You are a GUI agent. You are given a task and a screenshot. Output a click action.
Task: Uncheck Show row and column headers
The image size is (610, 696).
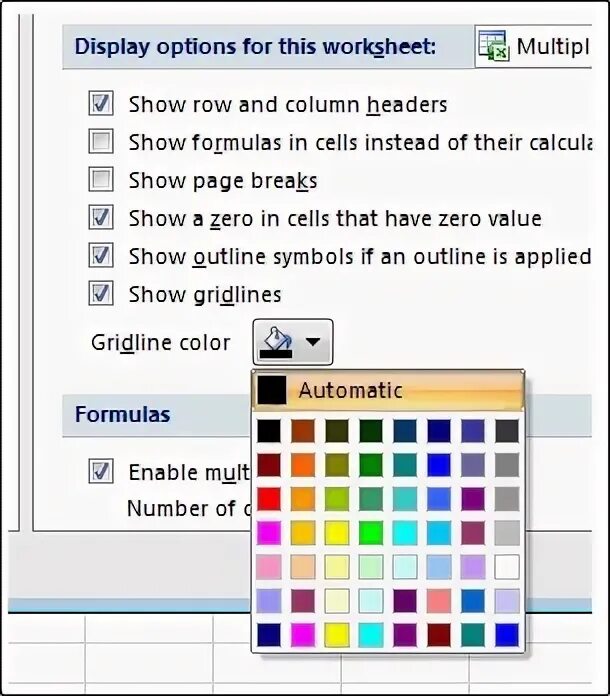pos(101,104)
